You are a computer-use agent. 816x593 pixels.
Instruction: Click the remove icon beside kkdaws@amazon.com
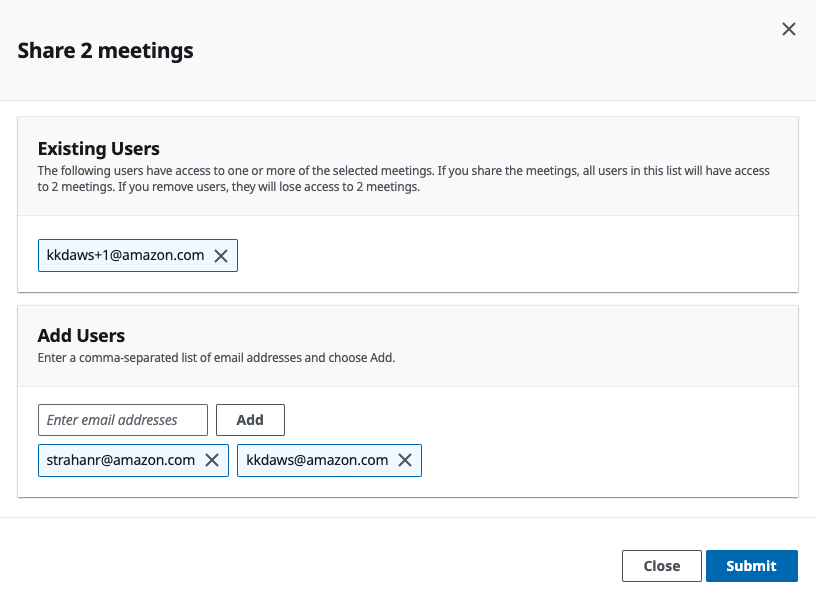405,460
